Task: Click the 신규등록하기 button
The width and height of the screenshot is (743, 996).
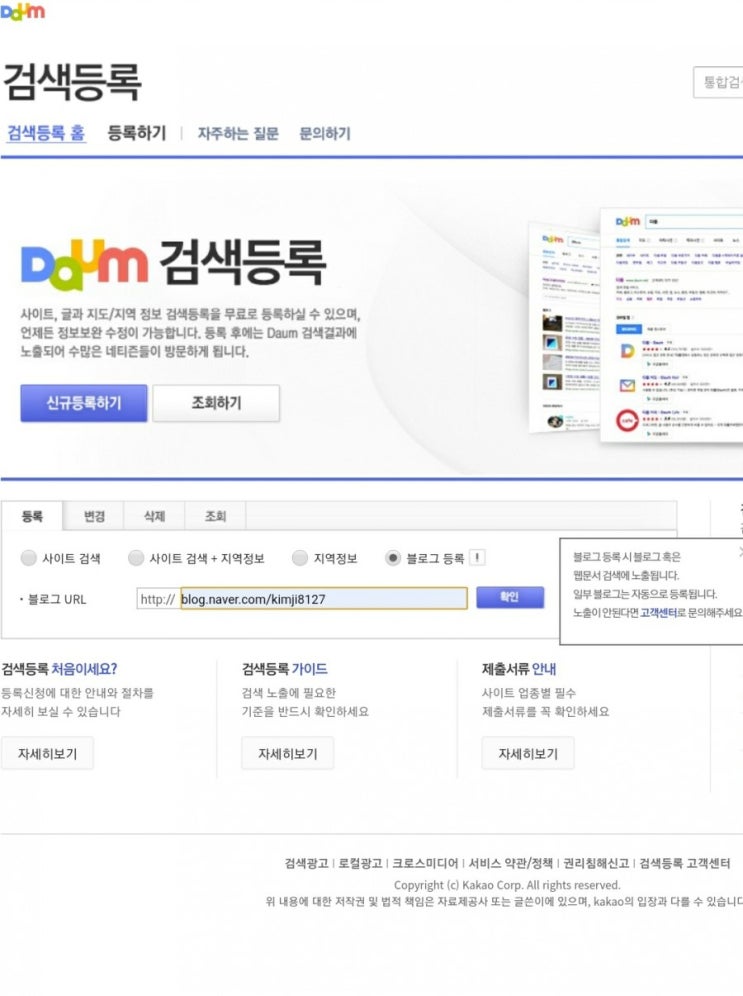Action: (84, 403)
